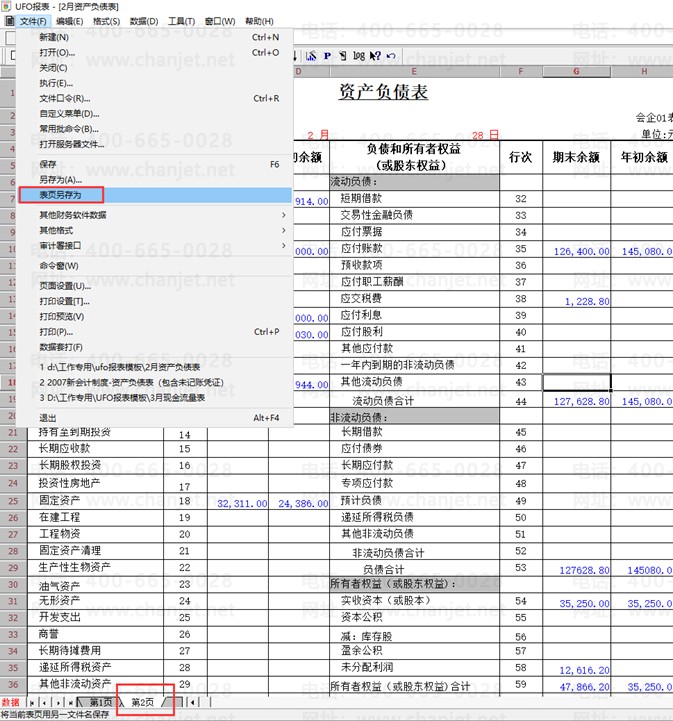Click the undo arrow toolbar icon
The width and height of the screenshot is (673, 721).
click(x=391, y=56)
